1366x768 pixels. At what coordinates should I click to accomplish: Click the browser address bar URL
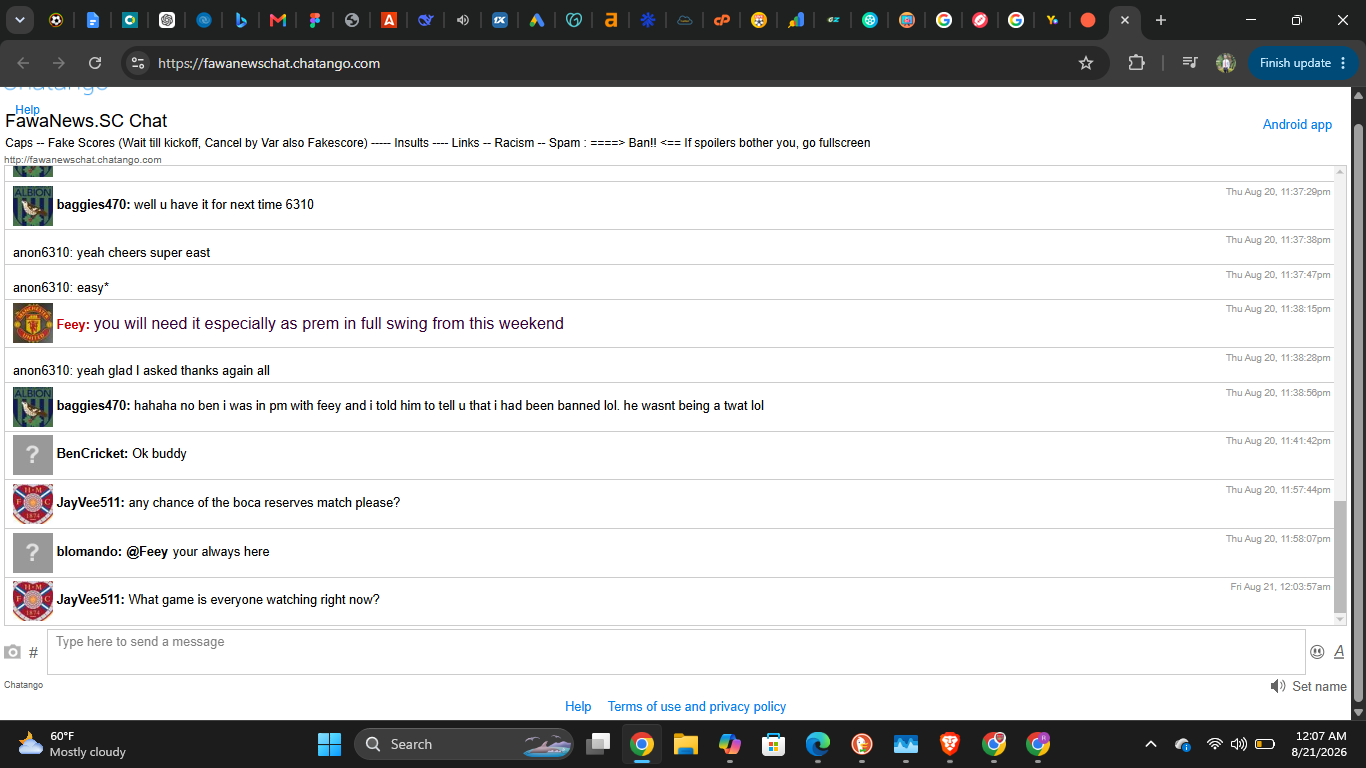click(x=269, y=63)
